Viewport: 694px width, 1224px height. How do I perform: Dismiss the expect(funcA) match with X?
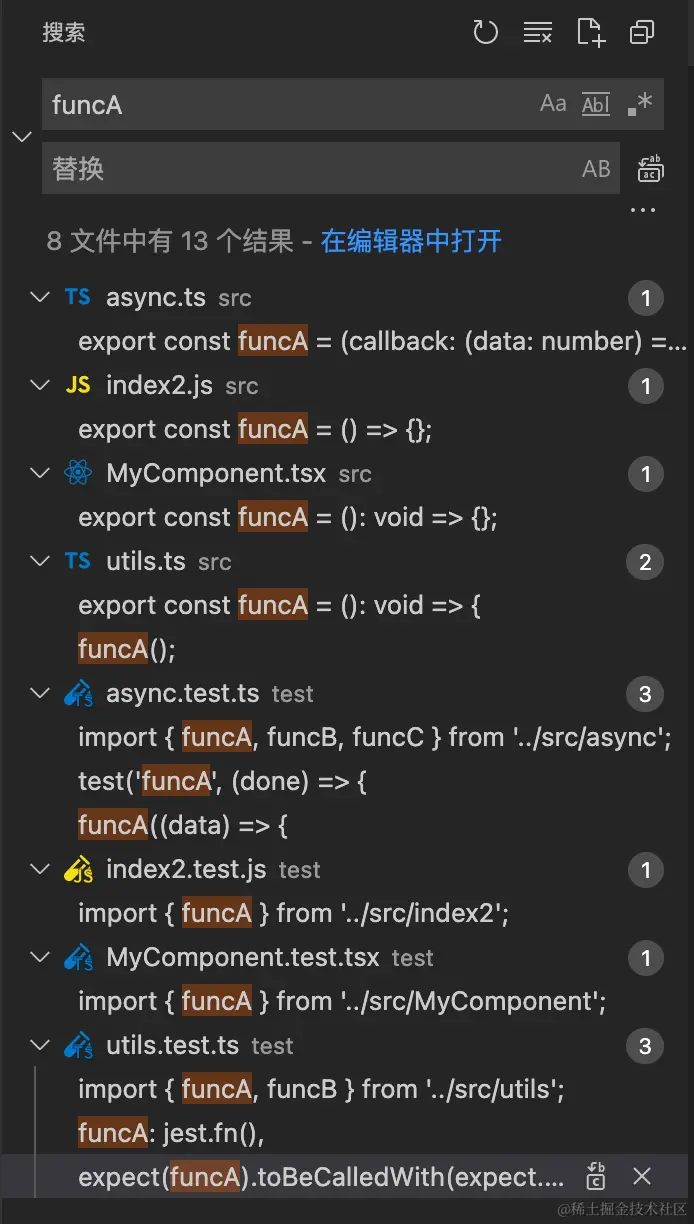[643, 1176]
